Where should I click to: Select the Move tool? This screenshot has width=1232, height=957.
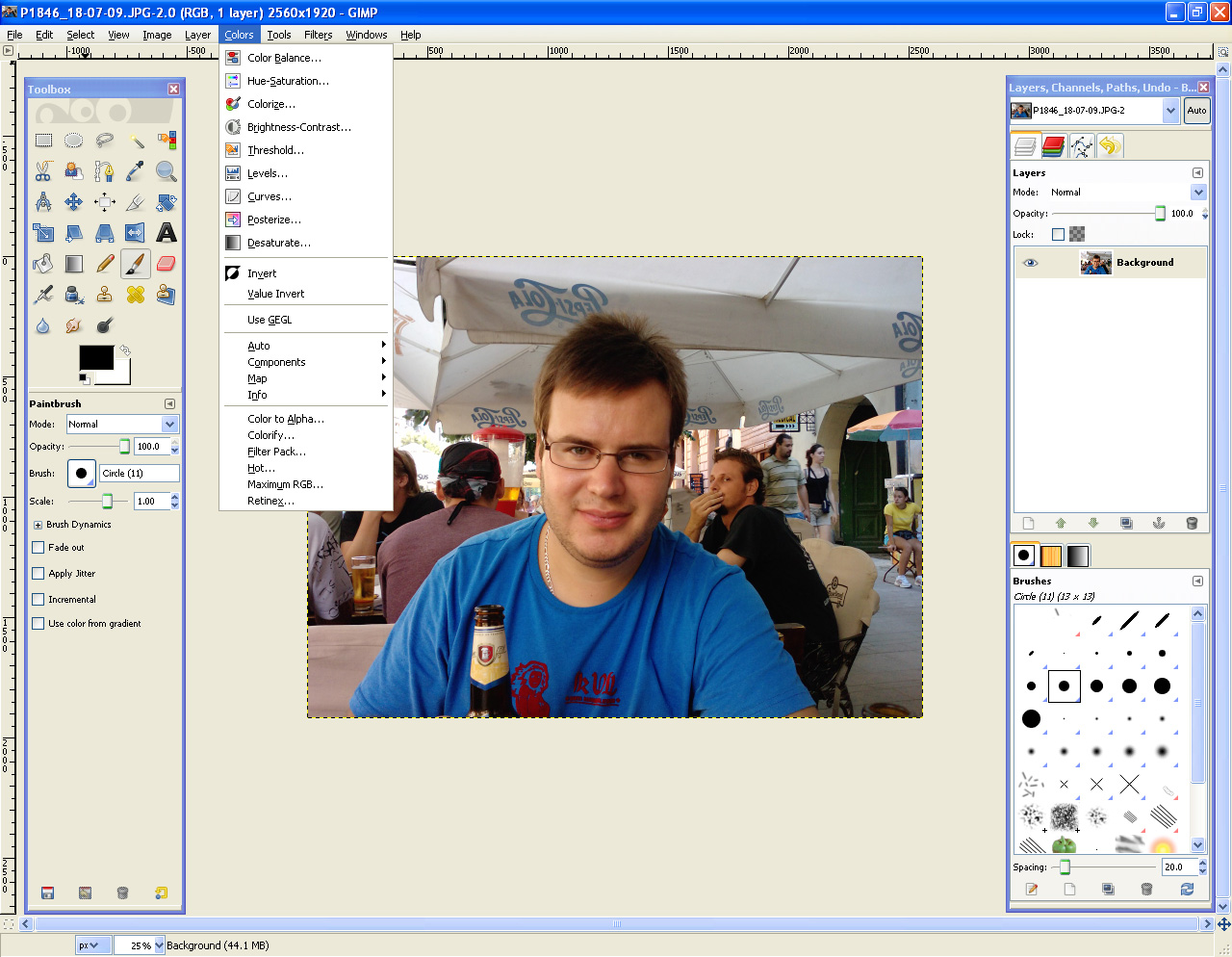(x=74, y=202)
